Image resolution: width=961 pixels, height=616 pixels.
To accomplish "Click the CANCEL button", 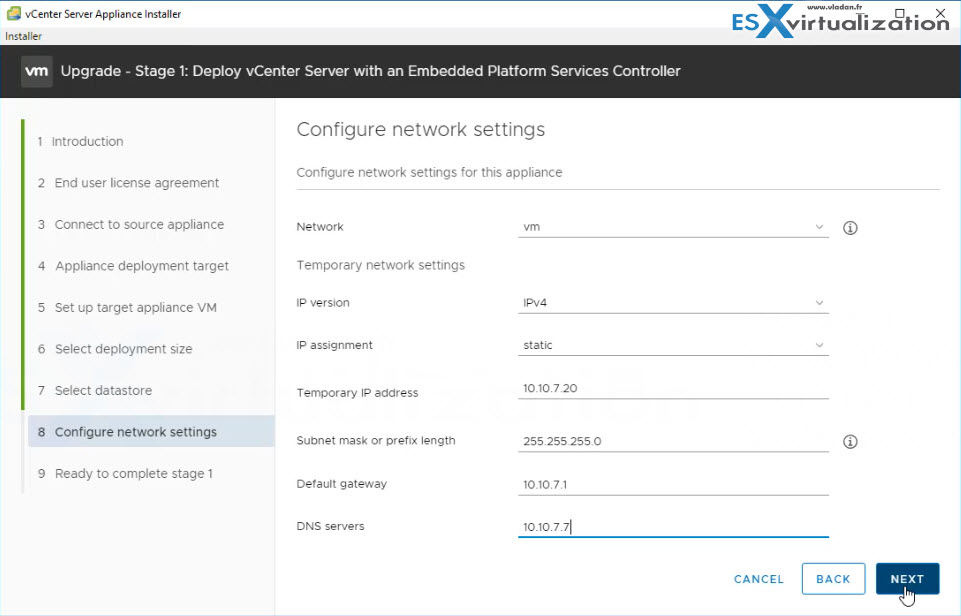I will click(759, 579).
